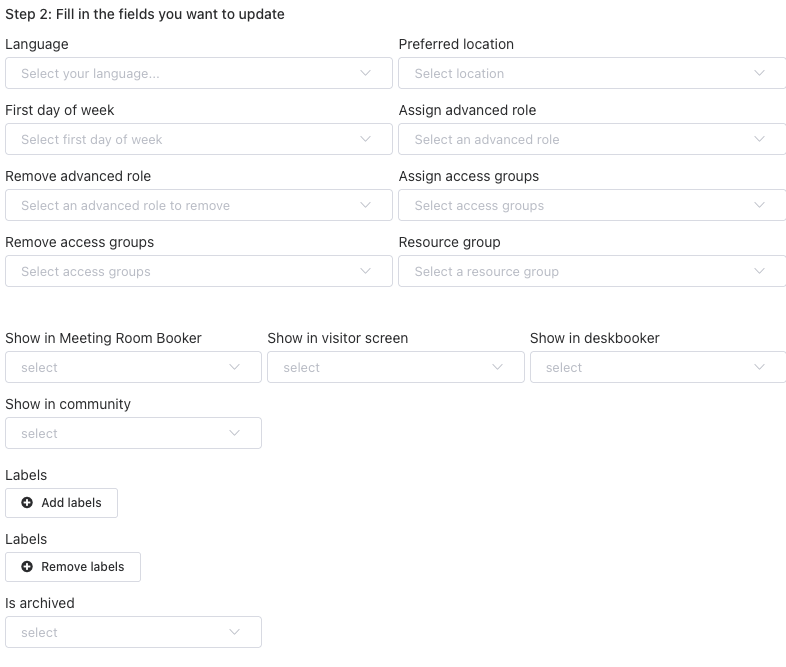Expand the Assign advanced role dropdown
Screen dimensions: 786x667
click(x=591, y=139)
